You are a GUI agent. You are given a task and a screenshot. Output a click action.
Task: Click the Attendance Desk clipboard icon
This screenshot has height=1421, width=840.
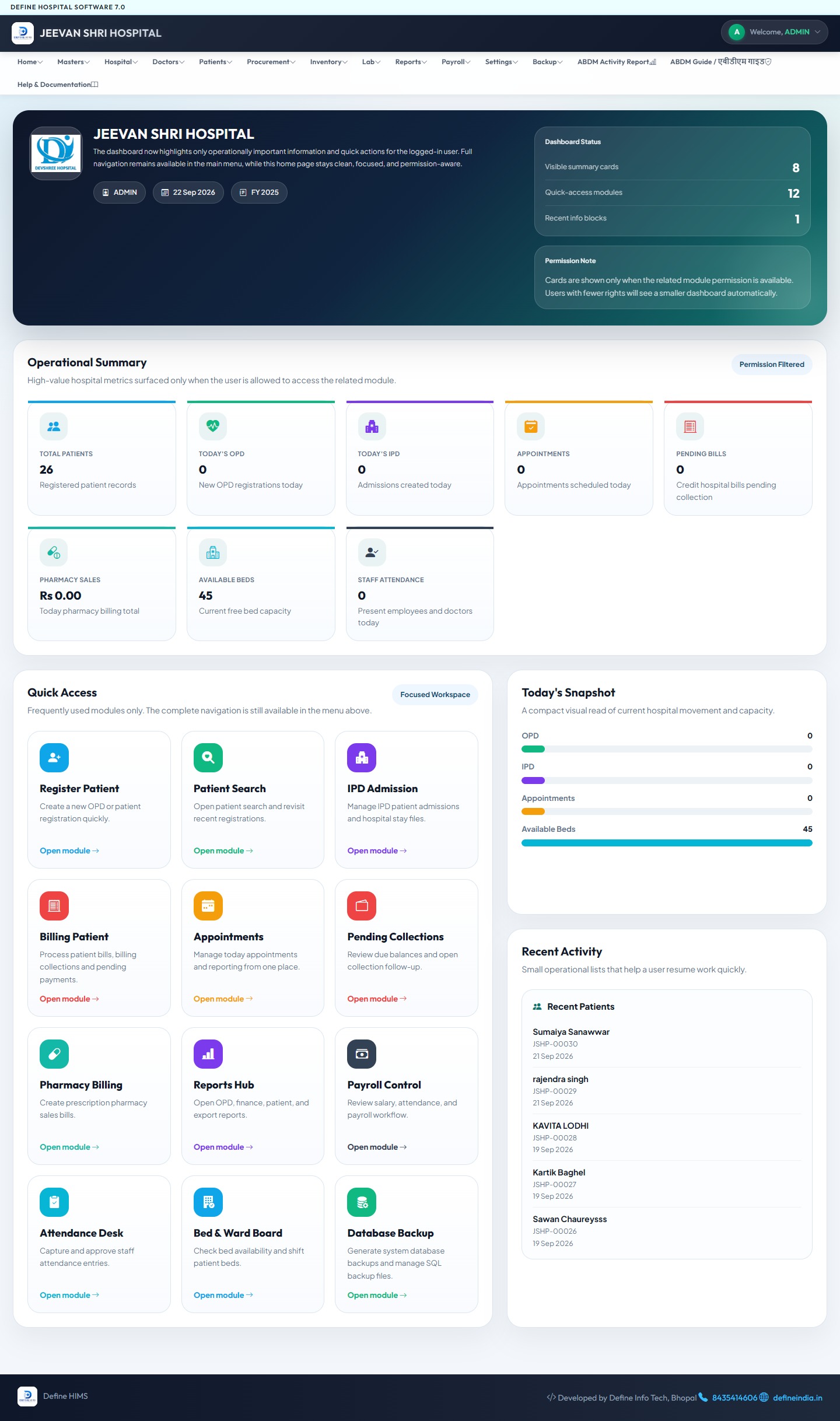[54, 1202]
